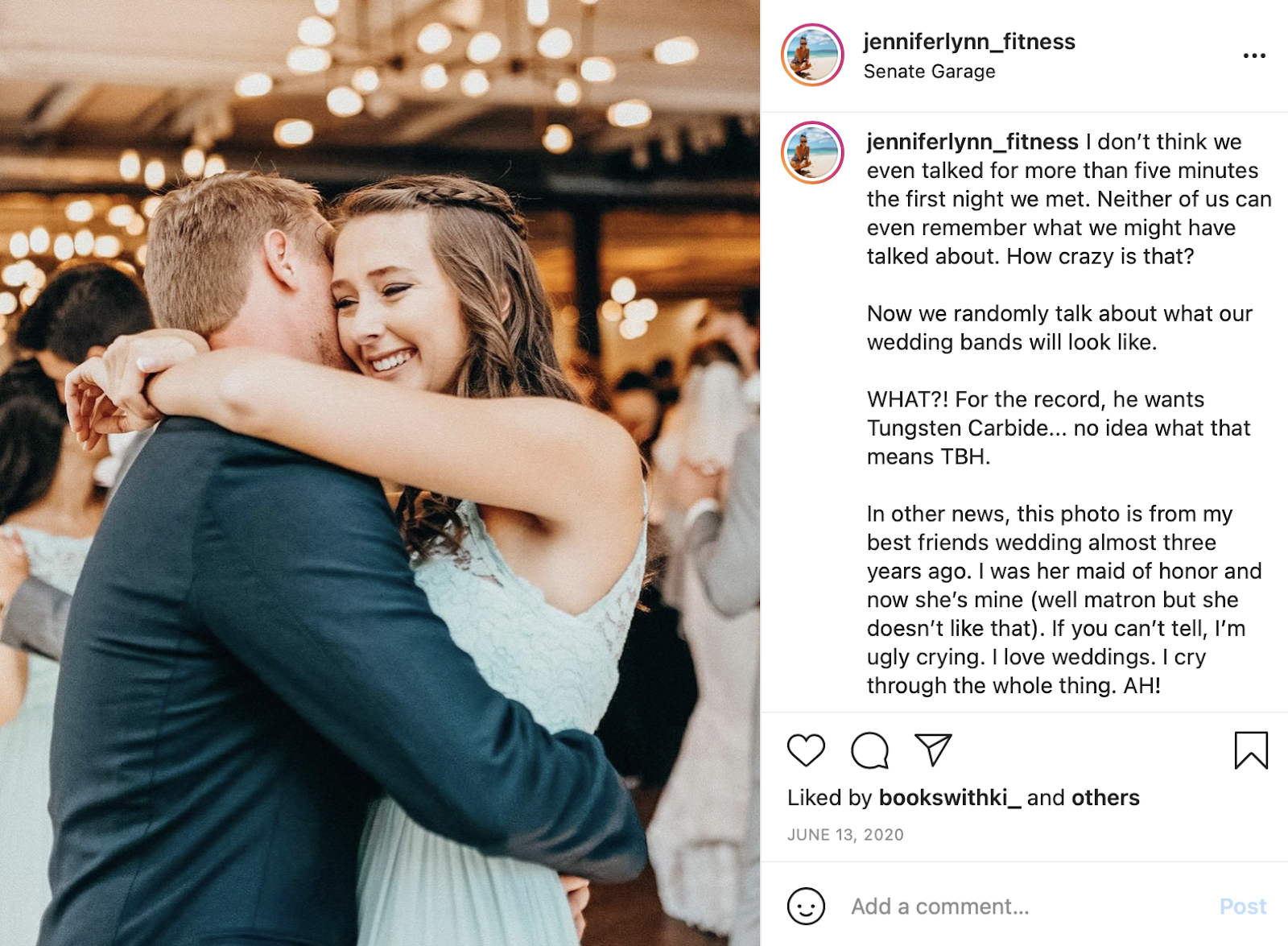Click the Tungsten Carbide caption paragraph

1059,428
